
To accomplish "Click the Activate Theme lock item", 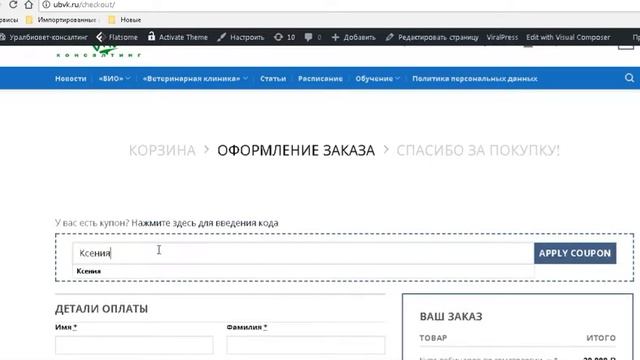I will [x=178, y=37].
